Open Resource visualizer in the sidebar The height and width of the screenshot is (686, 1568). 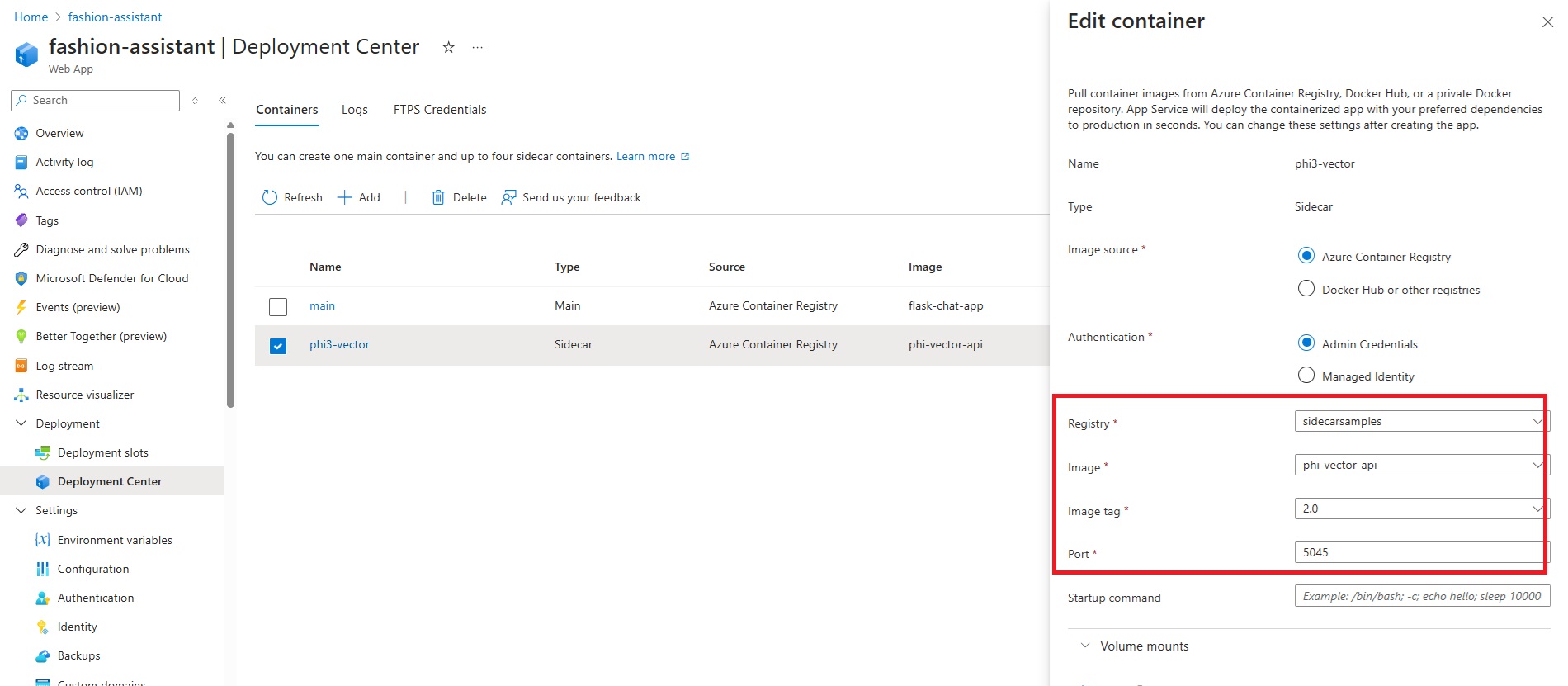[84, 395]
